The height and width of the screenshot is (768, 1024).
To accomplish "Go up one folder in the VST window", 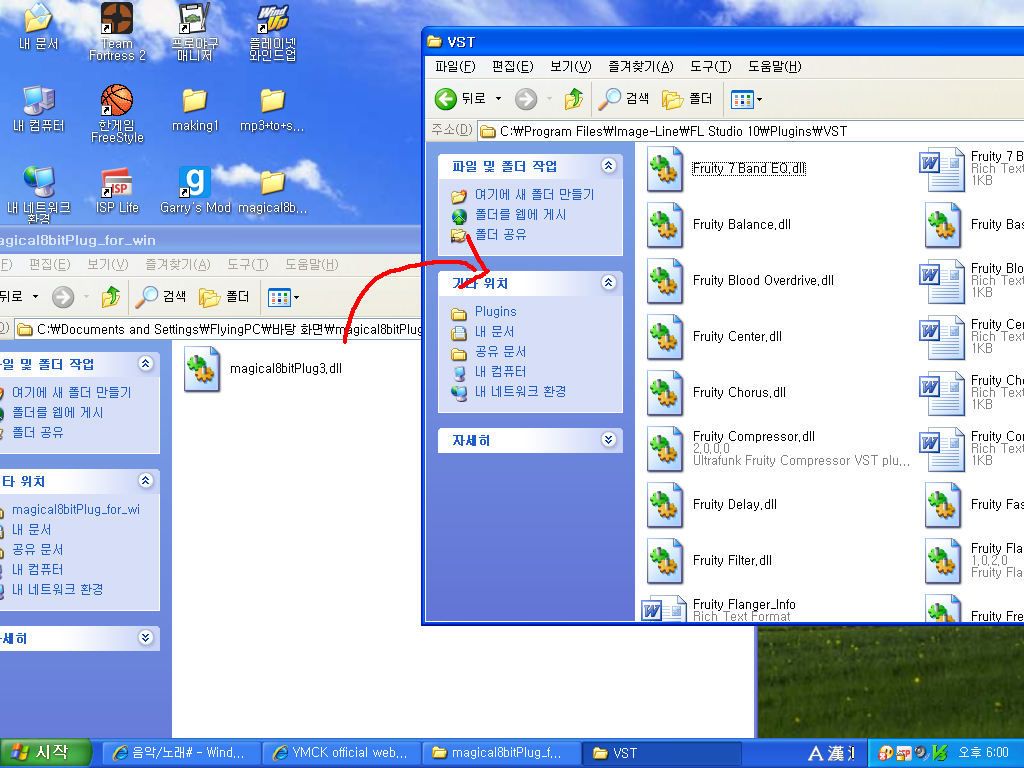I will click(x=573, y=99).
